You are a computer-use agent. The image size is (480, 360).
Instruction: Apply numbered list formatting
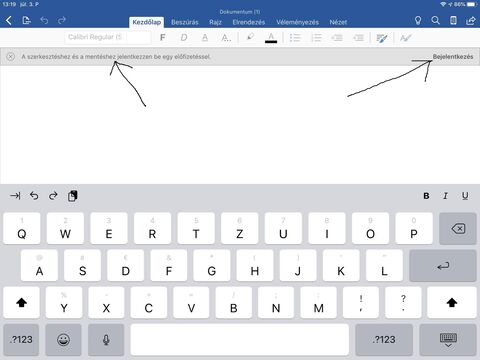316,38
